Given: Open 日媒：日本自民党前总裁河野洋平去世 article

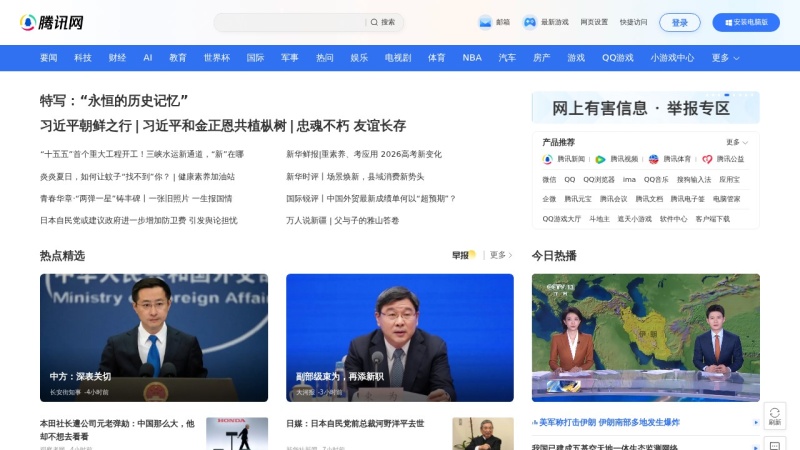Looking at the screenshot, I should coord(355,423).
